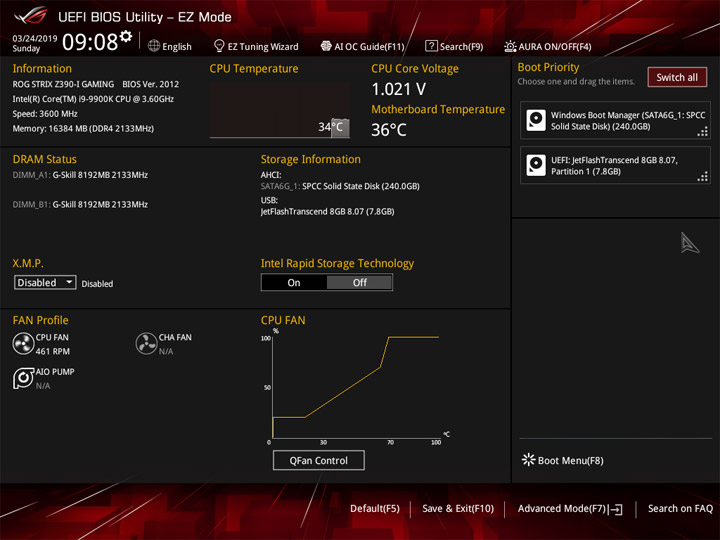Click the 461 RPM fan speed

click(53, 351)
